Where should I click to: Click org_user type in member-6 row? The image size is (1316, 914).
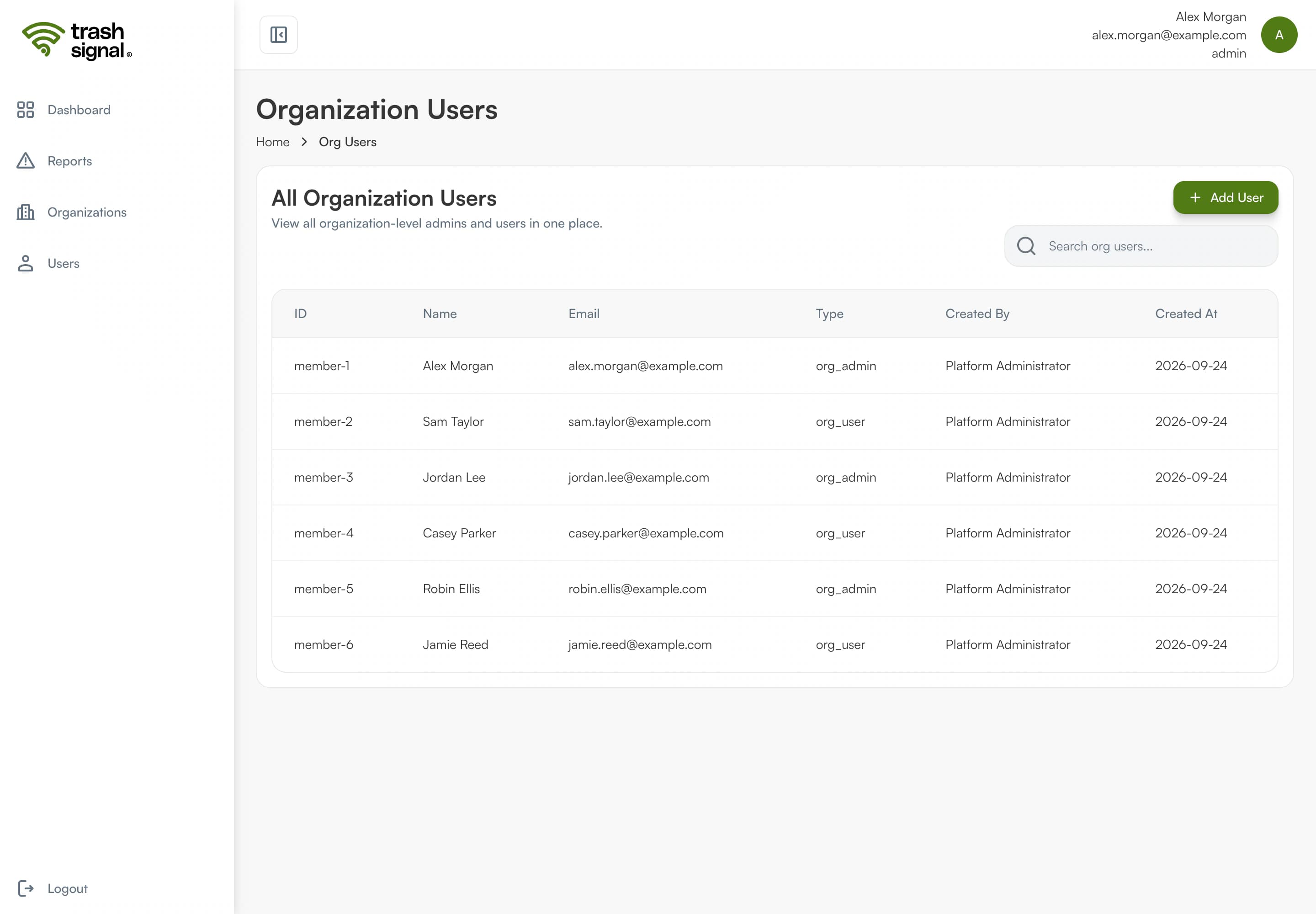[x=840, y=645]
